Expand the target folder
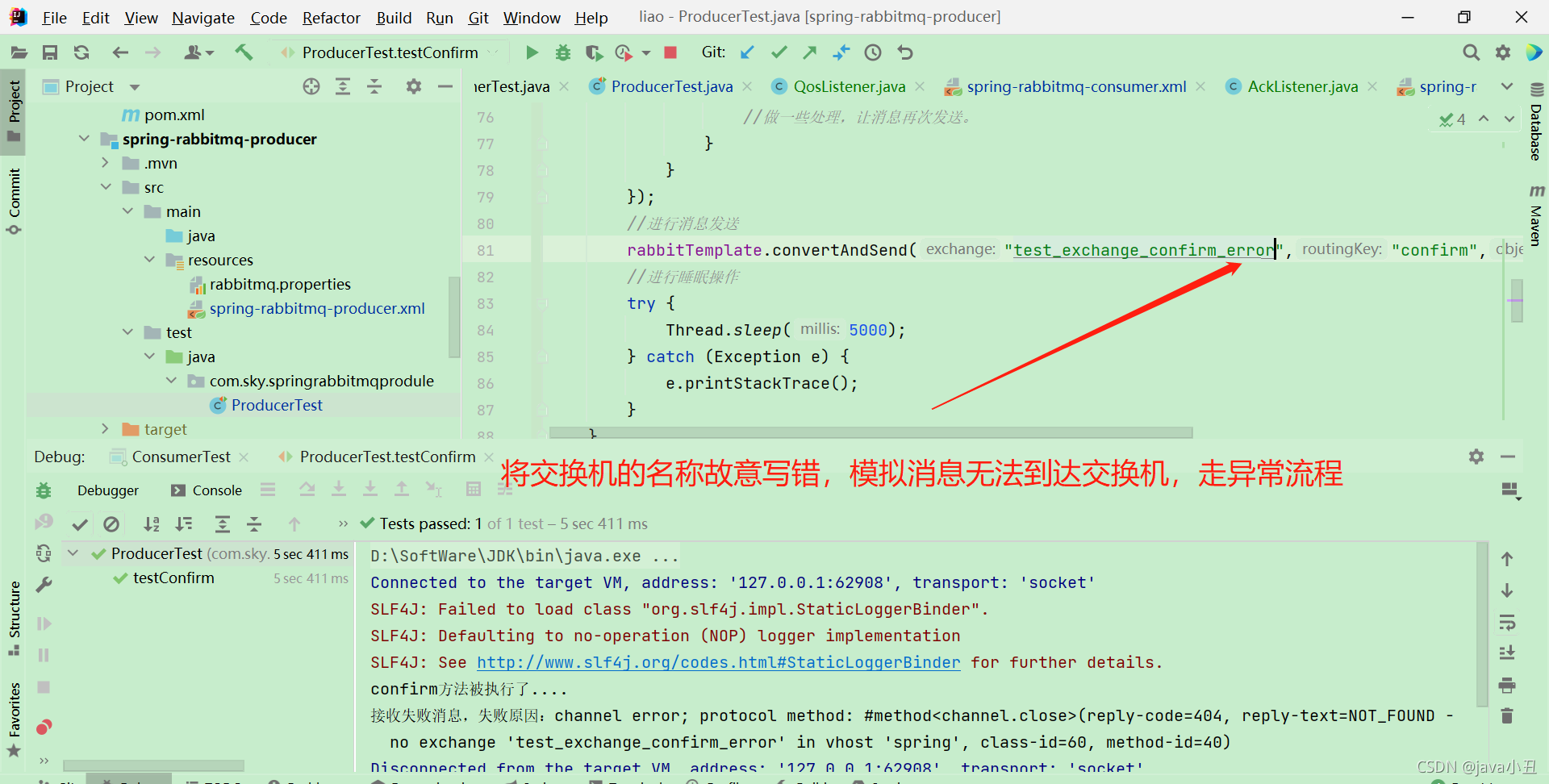Screen dimensions: 1549x784 click(105, 429)
